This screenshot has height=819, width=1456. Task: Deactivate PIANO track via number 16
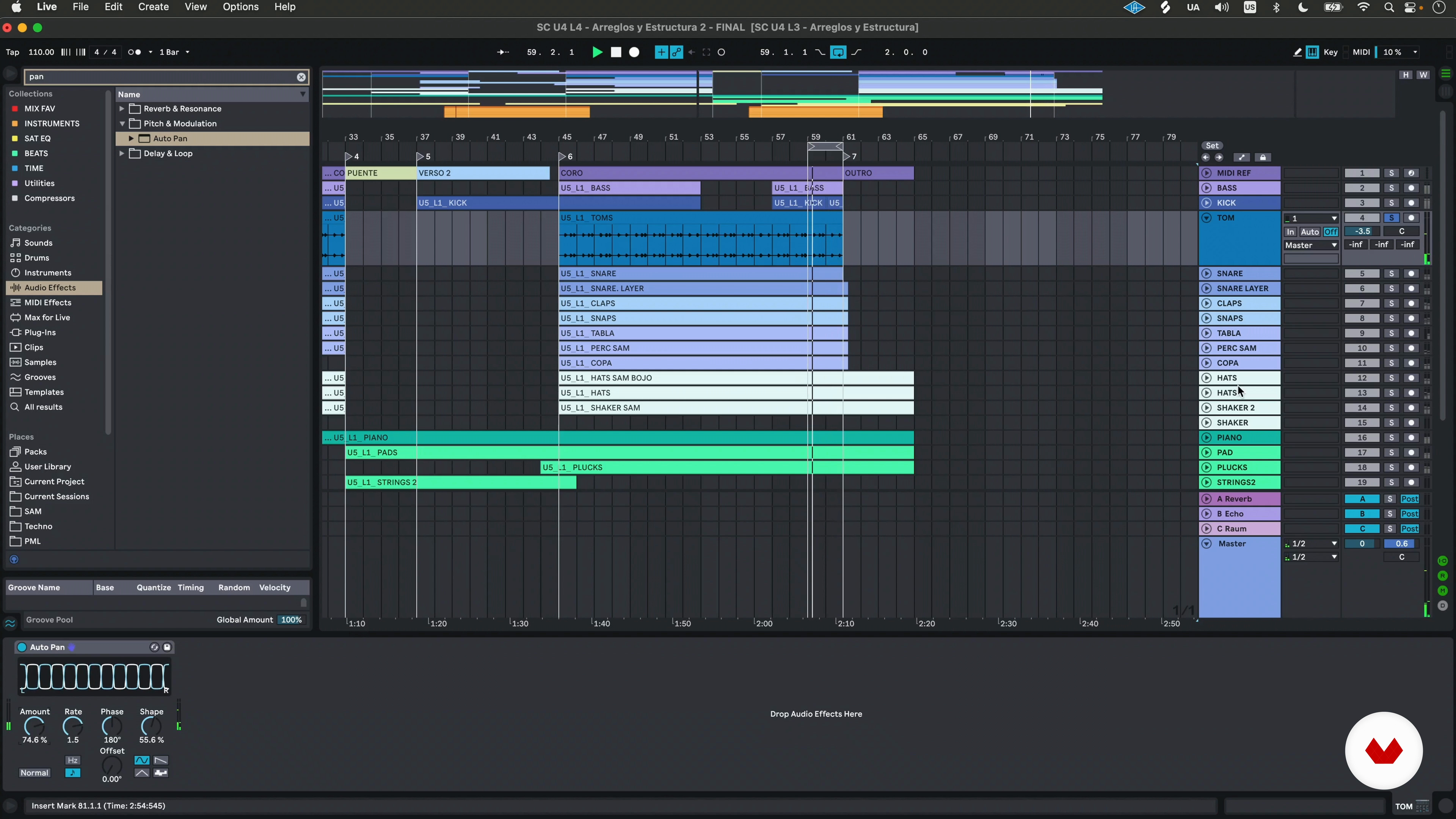1362,438
